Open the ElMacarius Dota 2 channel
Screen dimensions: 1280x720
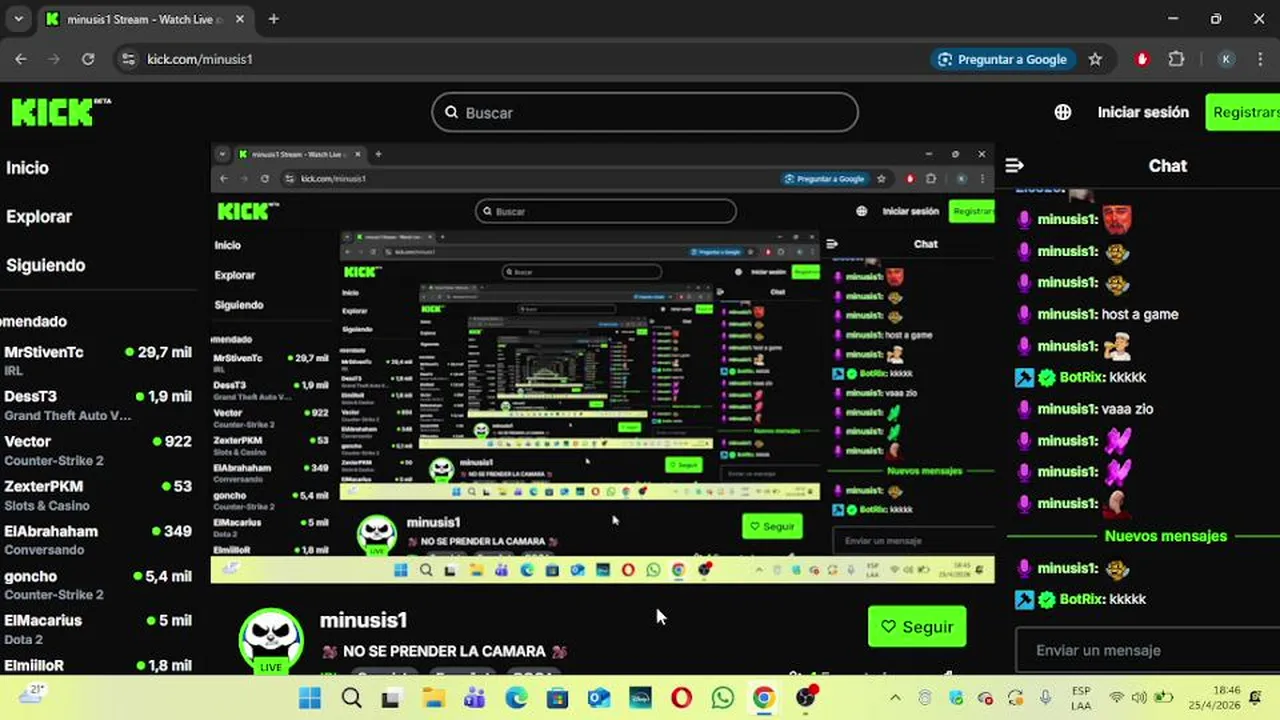pyautogui.click(x=98, y=629)
